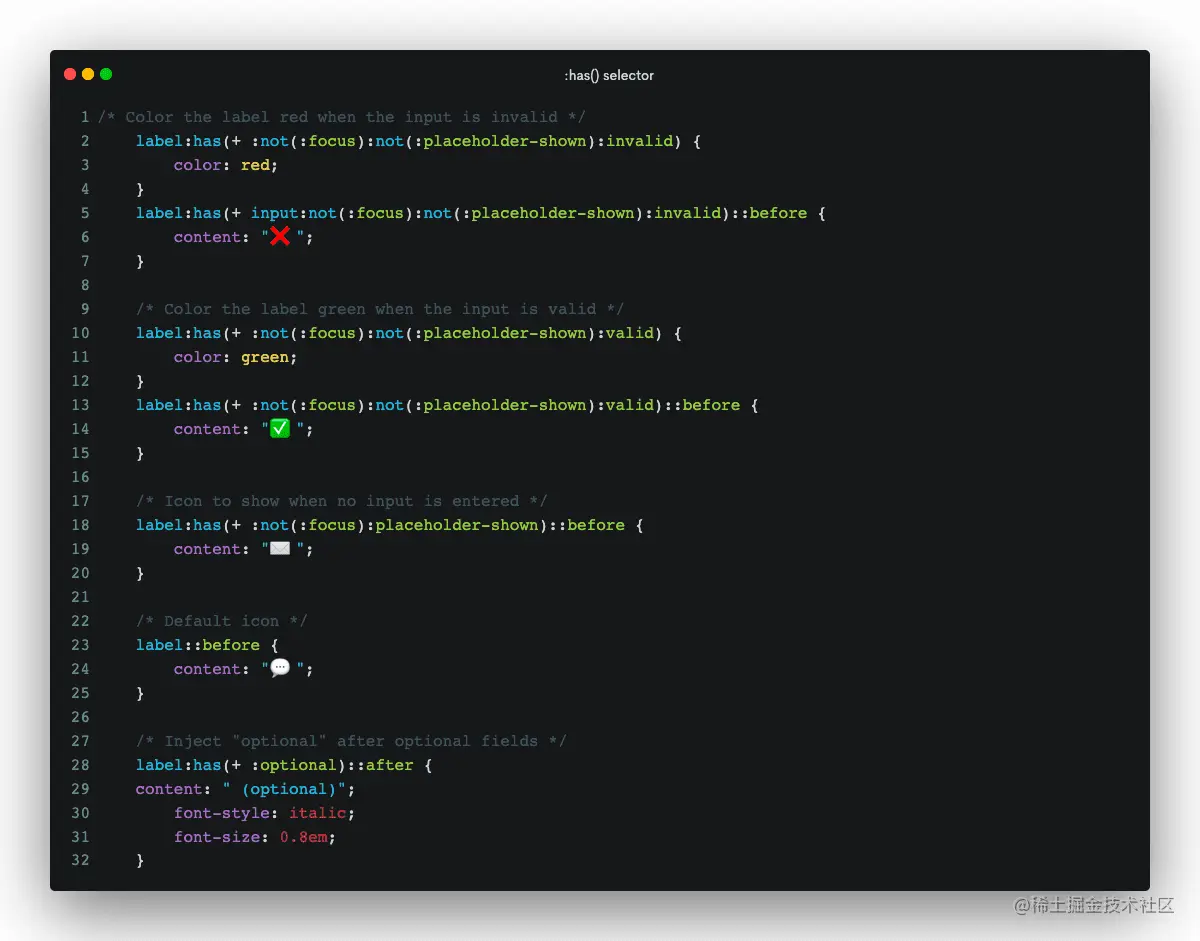
Task: Click the comment about injecting "optional" on line 27
Action: click(x=351, y=741)
